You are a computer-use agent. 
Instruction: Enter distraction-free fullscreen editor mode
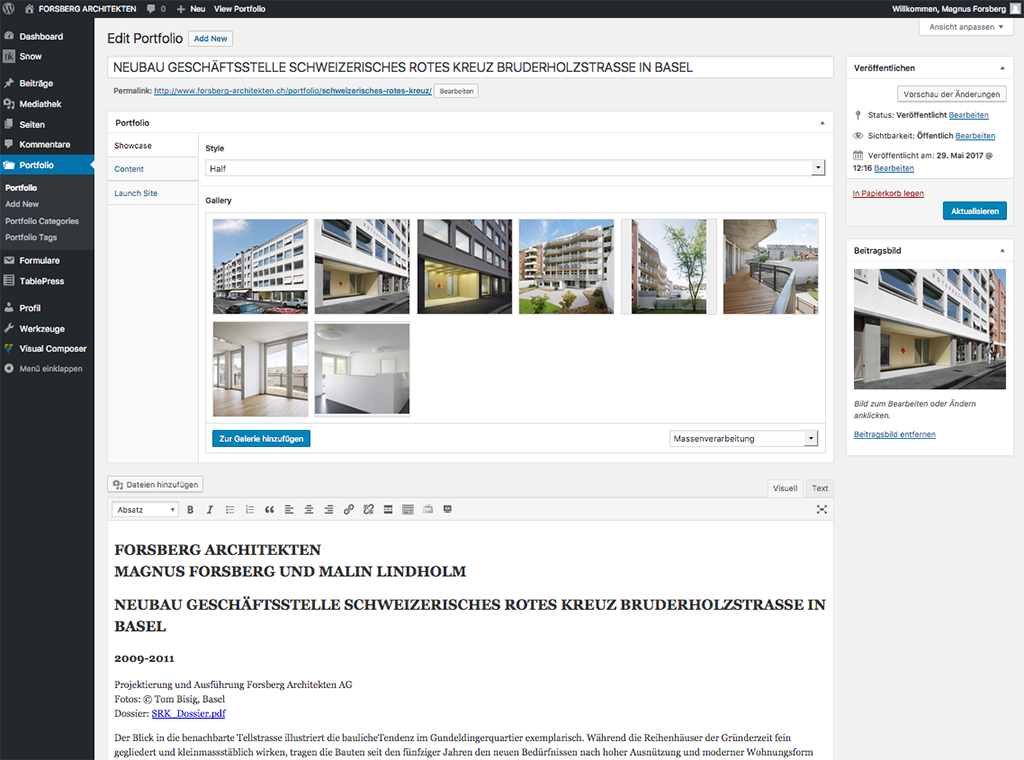[822, 510]
